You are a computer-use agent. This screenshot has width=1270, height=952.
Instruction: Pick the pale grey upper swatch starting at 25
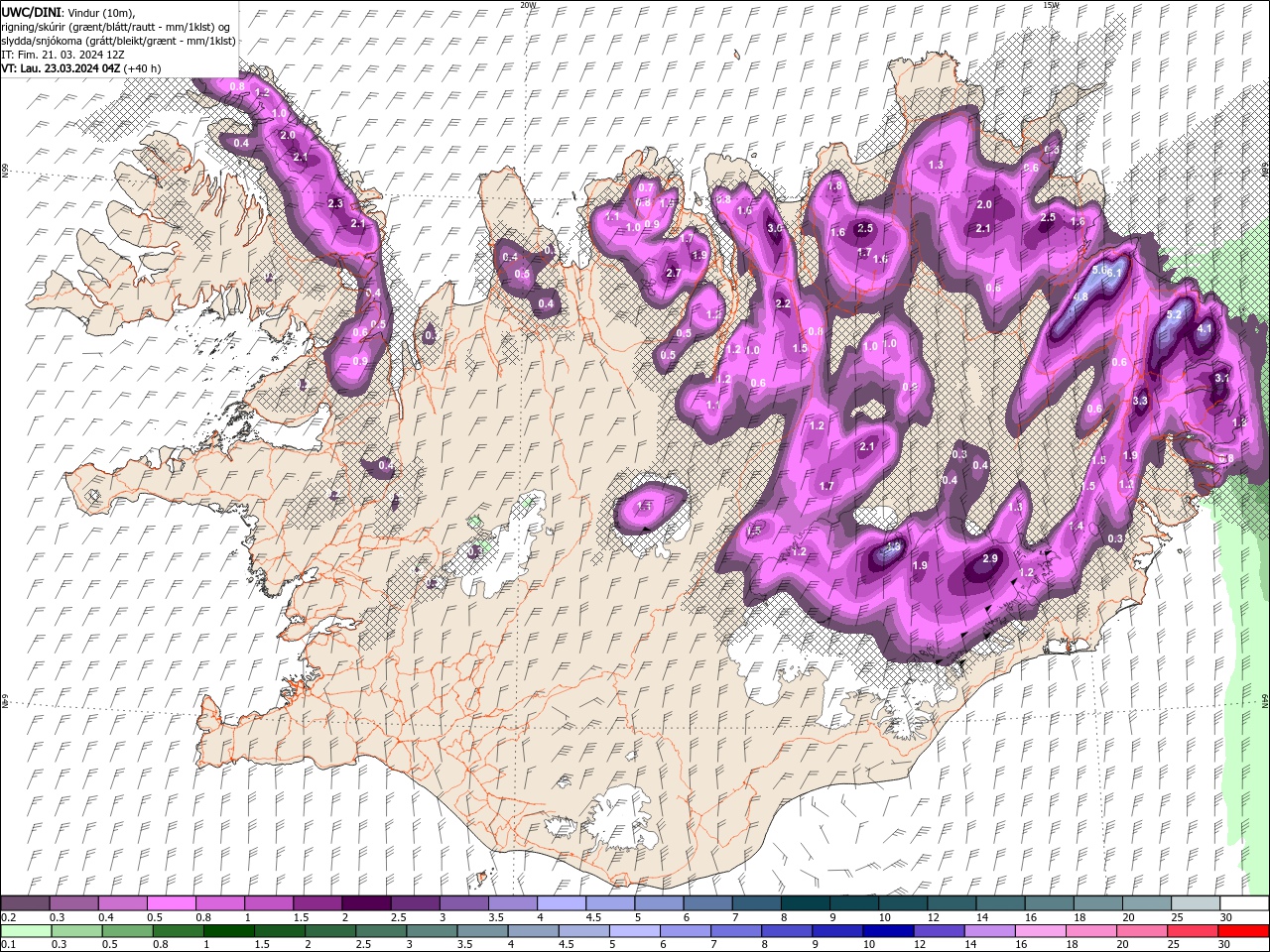pyautogui.click(x=1195, y=903)
